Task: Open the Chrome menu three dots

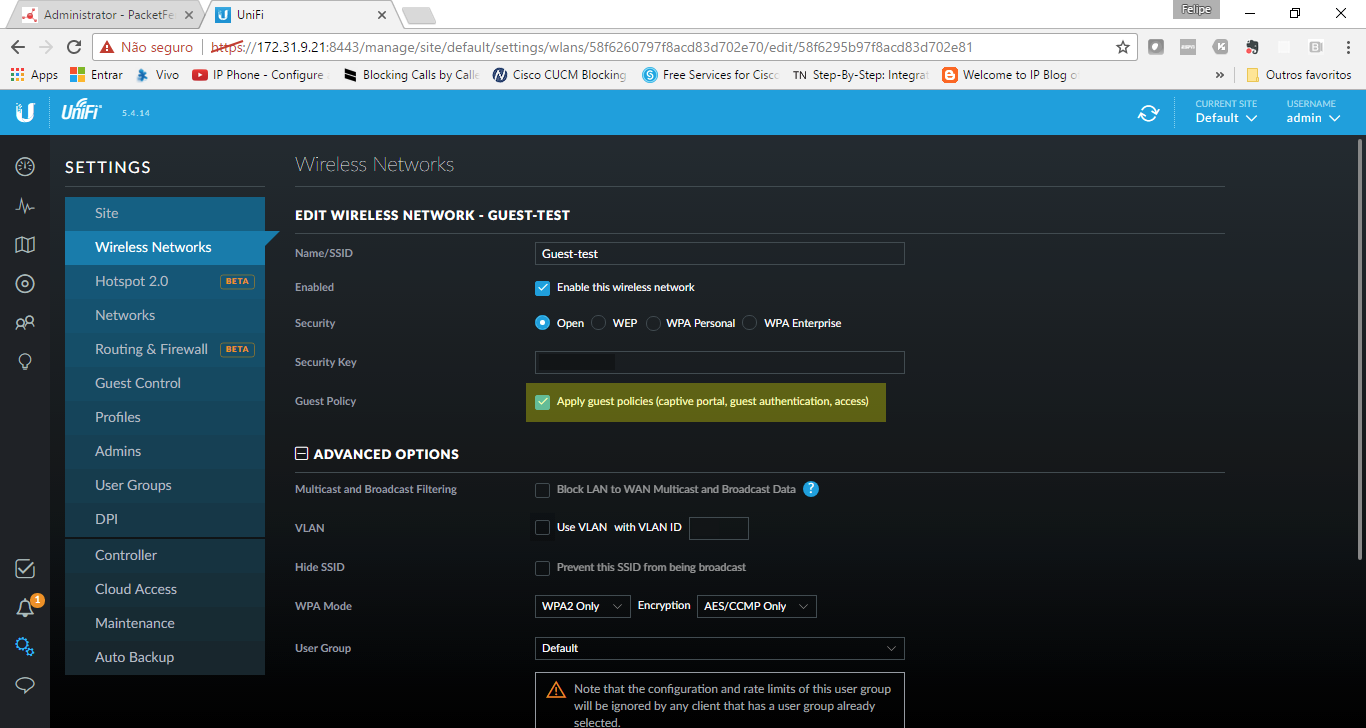Action: [x=1349, y=47]
